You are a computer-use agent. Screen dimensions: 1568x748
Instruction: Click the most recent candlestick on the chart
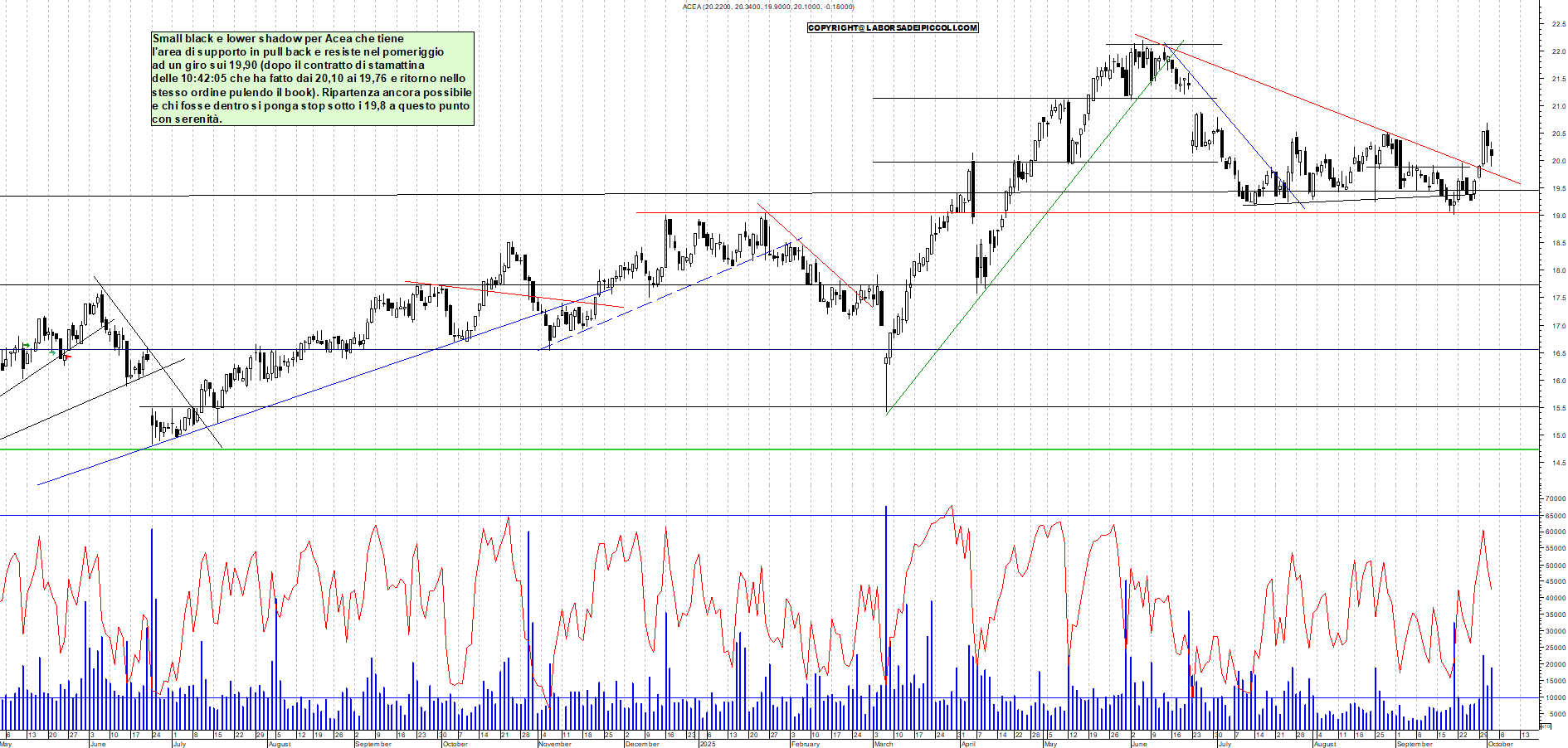click(x=1492, y=152)
